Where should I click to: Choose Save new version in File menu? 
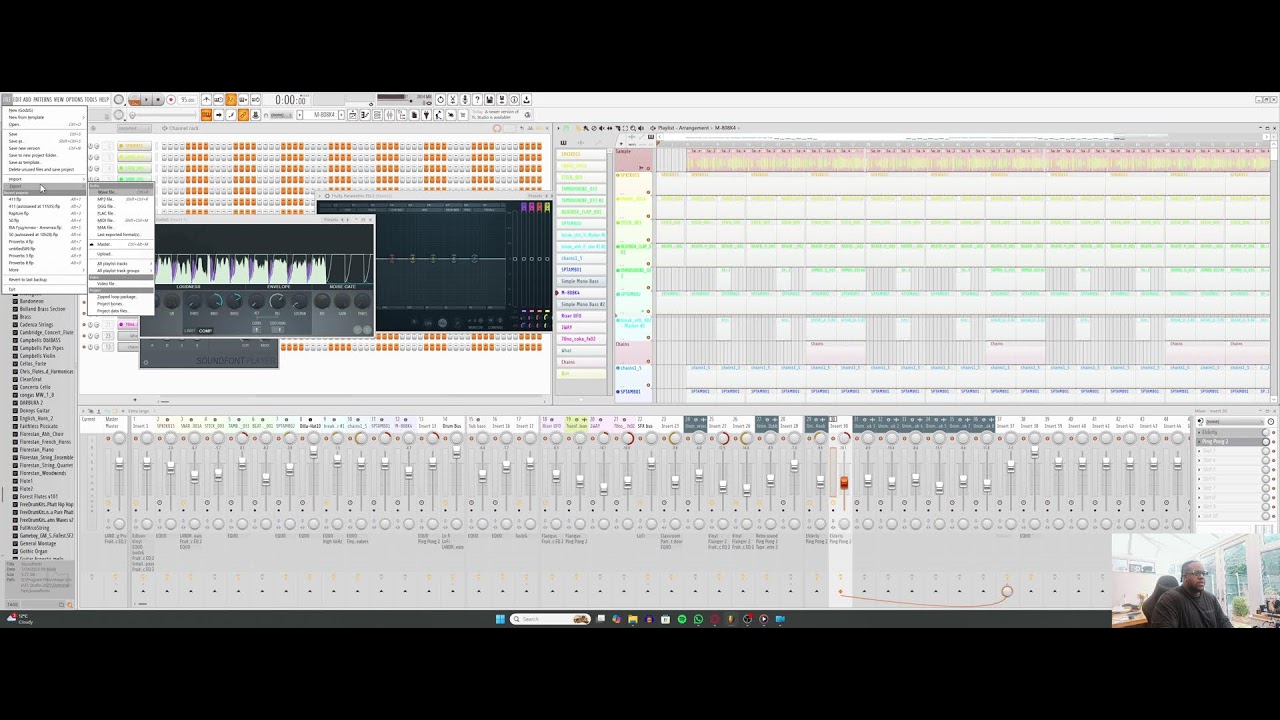[46, 148]
